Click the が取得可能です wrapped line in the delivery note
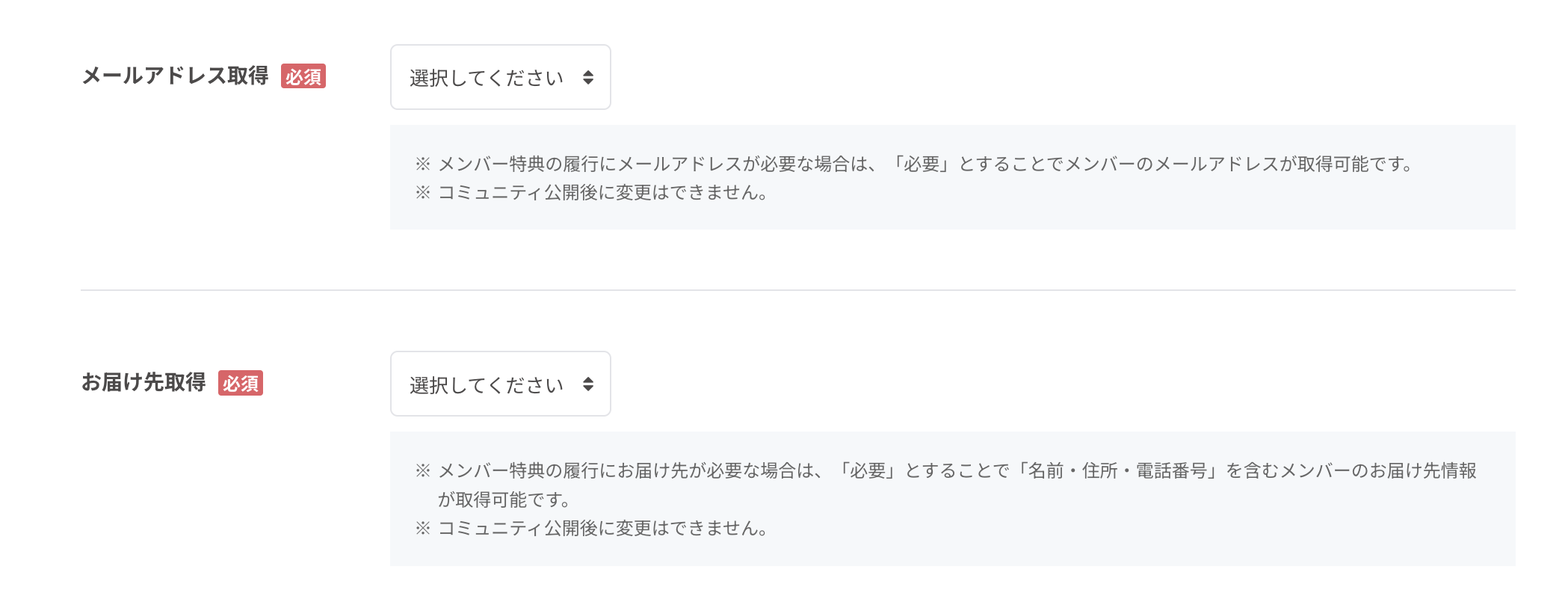This screenshot has height=605, width=1568. tap(504, 500)
